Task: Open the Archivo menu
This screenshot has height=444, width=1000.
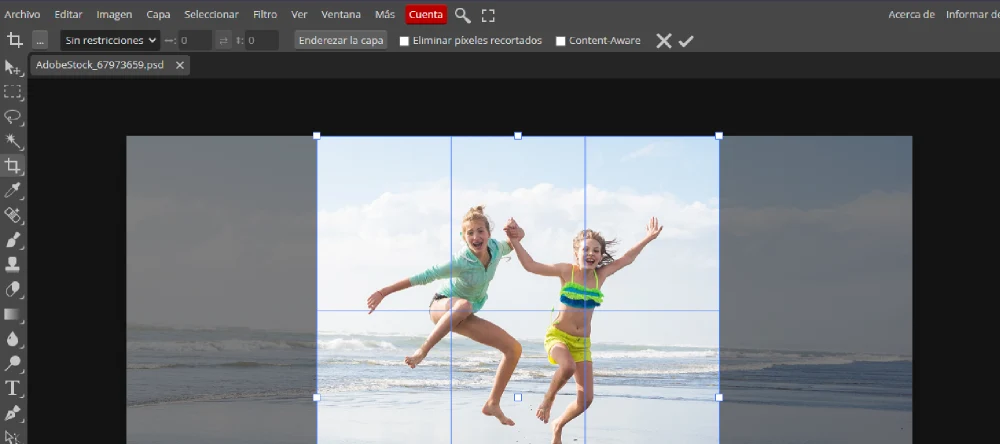Action: tap(22, 14)
